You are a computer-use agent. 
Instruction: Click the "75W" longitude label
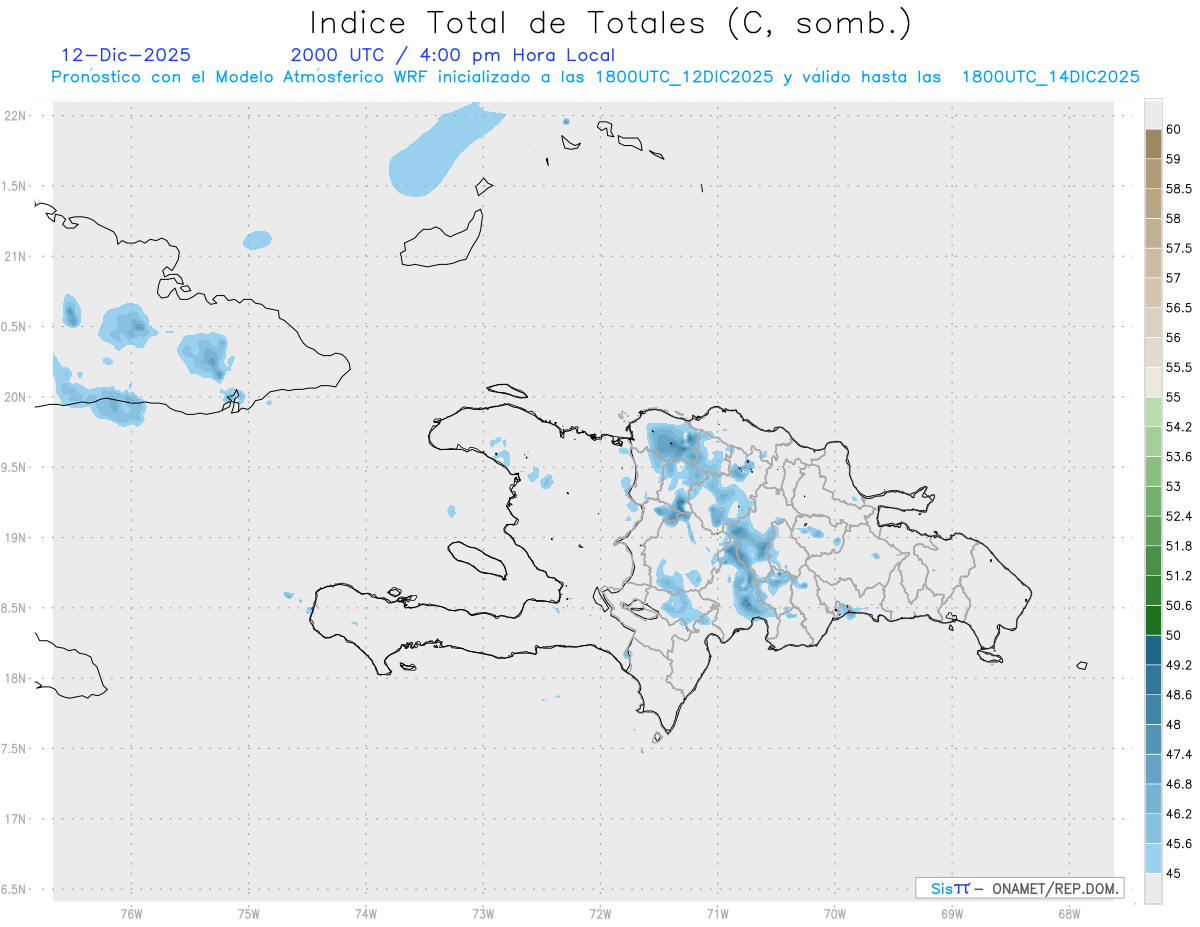point(248,913)
